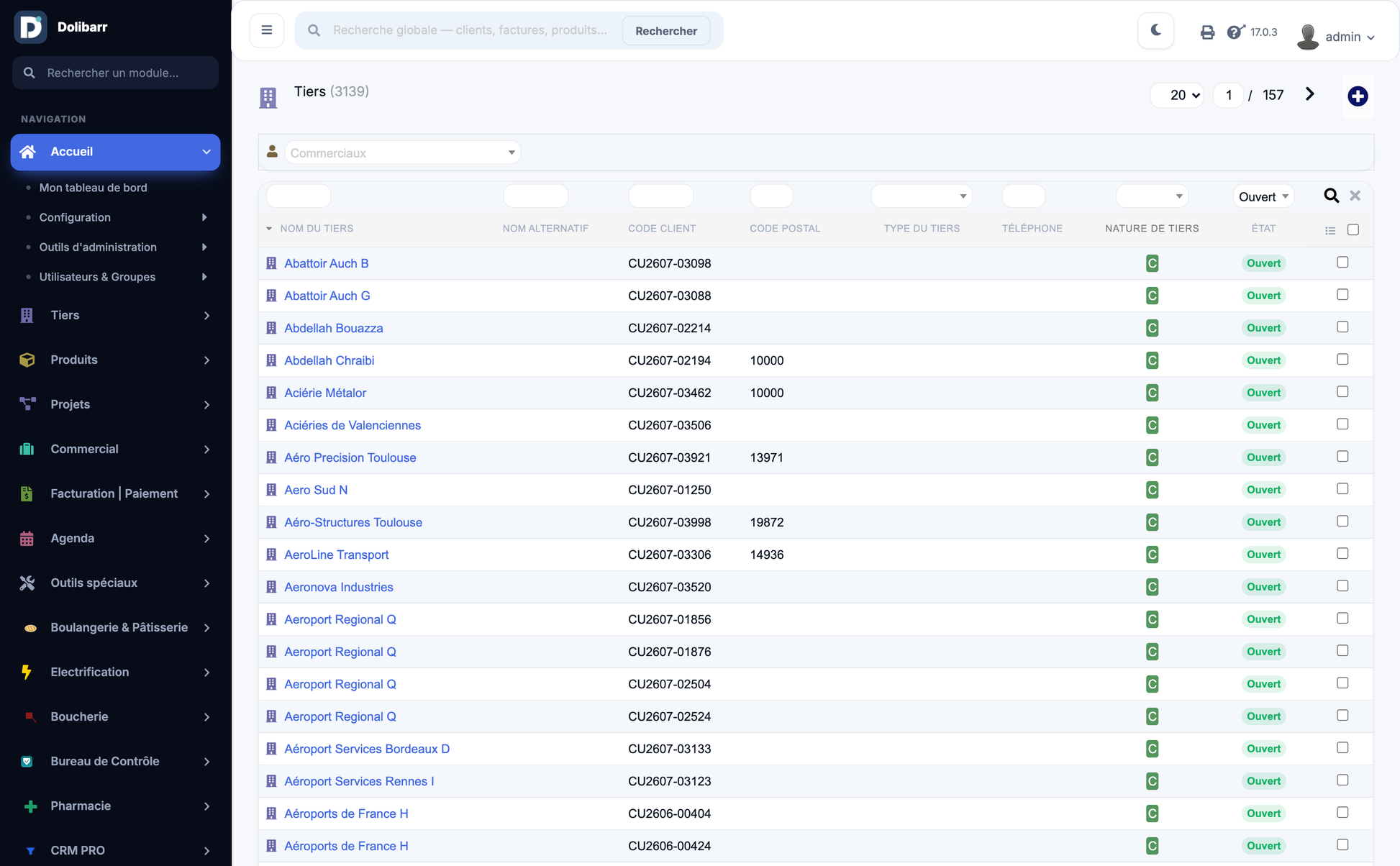Open the Boucherie menu
Viewport: 1400px width, 866px height.
115,716
